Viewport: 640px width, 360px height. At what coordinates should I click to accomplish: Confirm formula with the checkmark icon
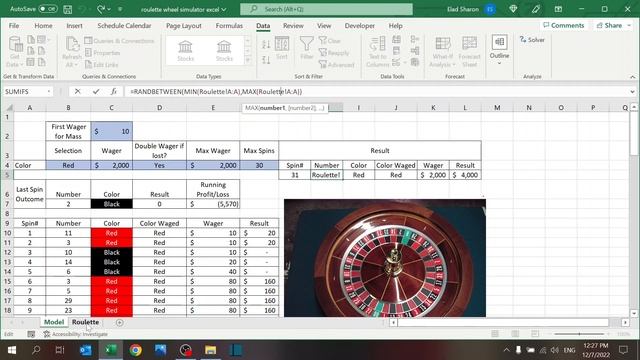[96, 91]
